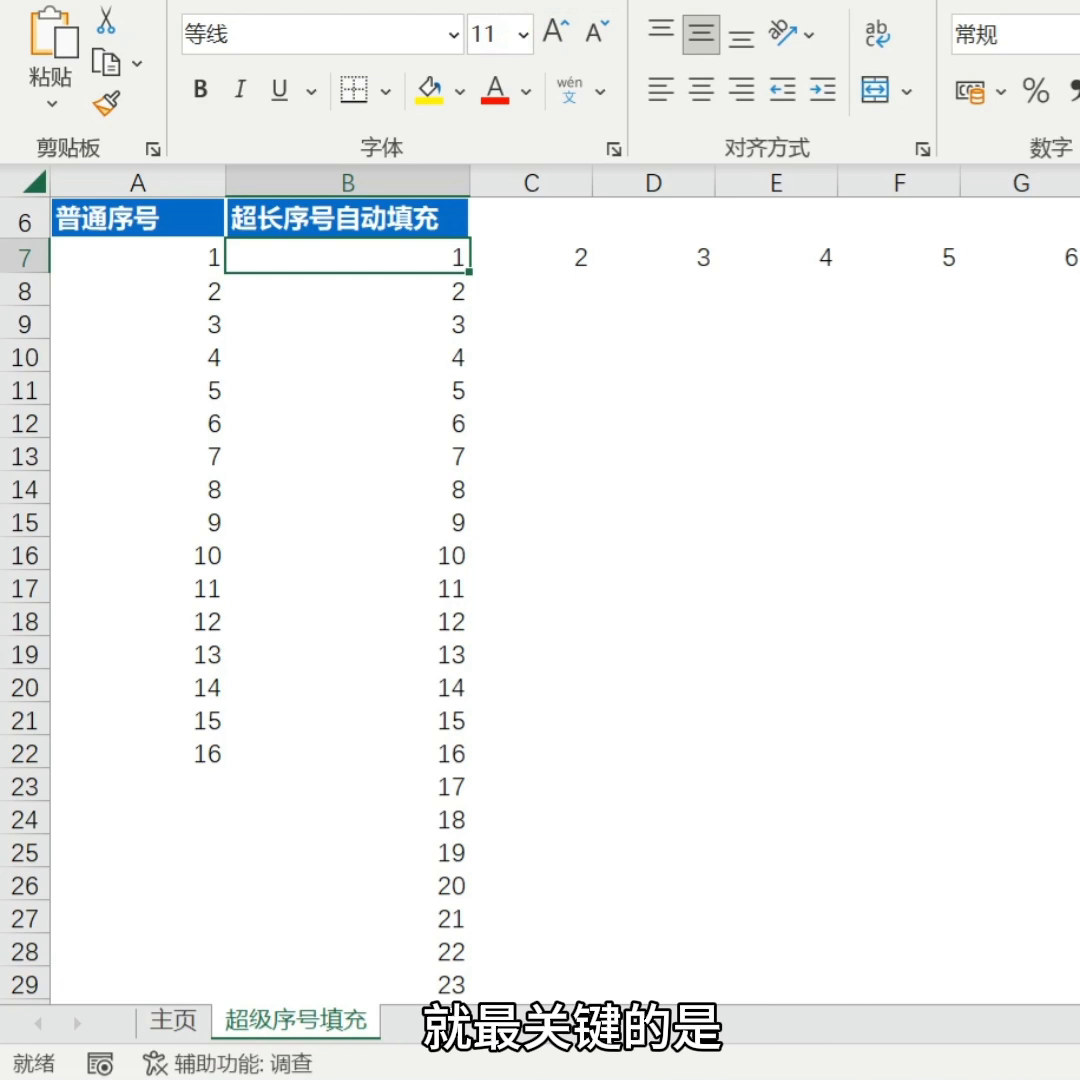Select column A header
The width and height of the screenshot is (1080, 1080).
(138, 183)
